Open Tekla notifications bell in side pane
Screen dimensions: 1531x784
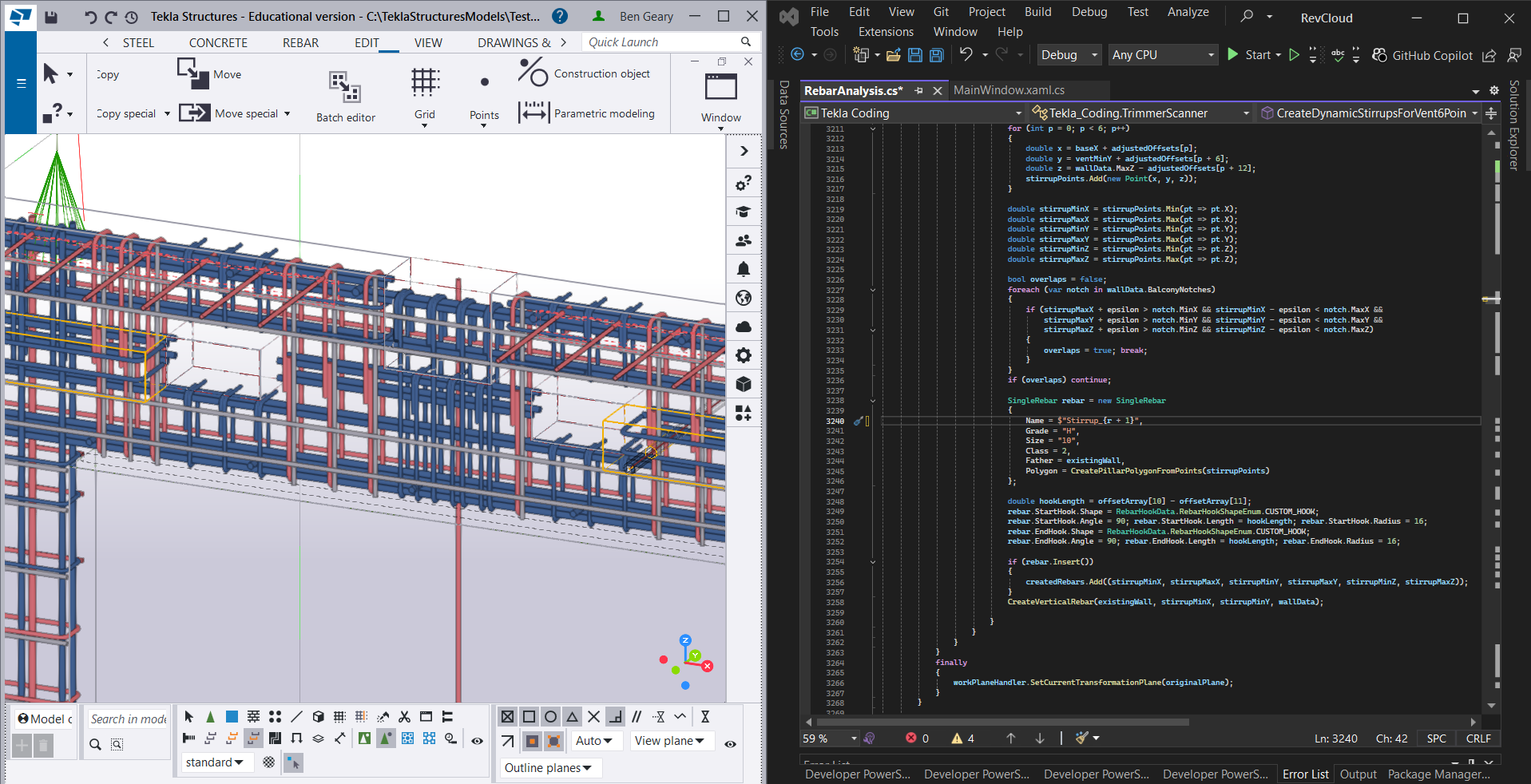pyautogui.click(x=744, y=269)
